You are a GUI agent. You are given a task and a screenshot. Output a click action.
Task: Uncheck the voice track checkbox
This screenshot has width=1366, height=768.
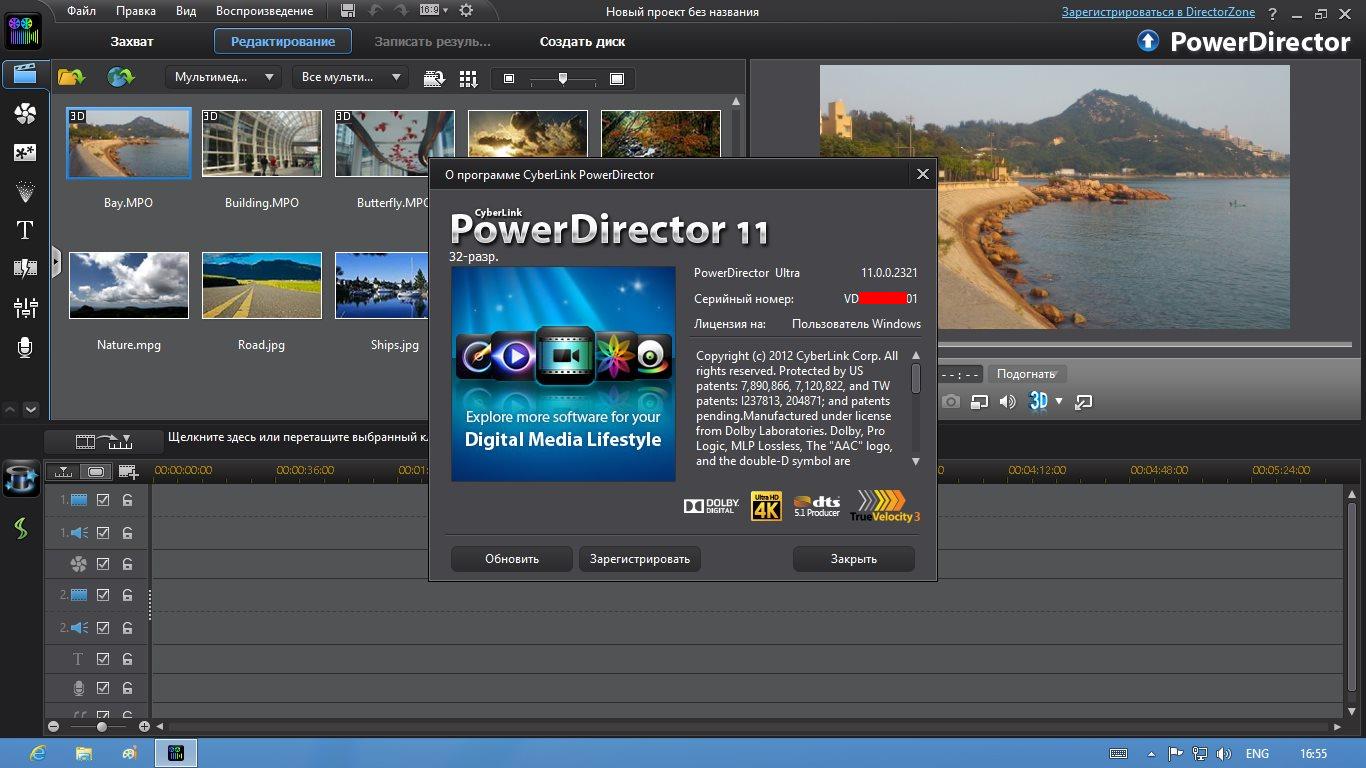(103, 688)
